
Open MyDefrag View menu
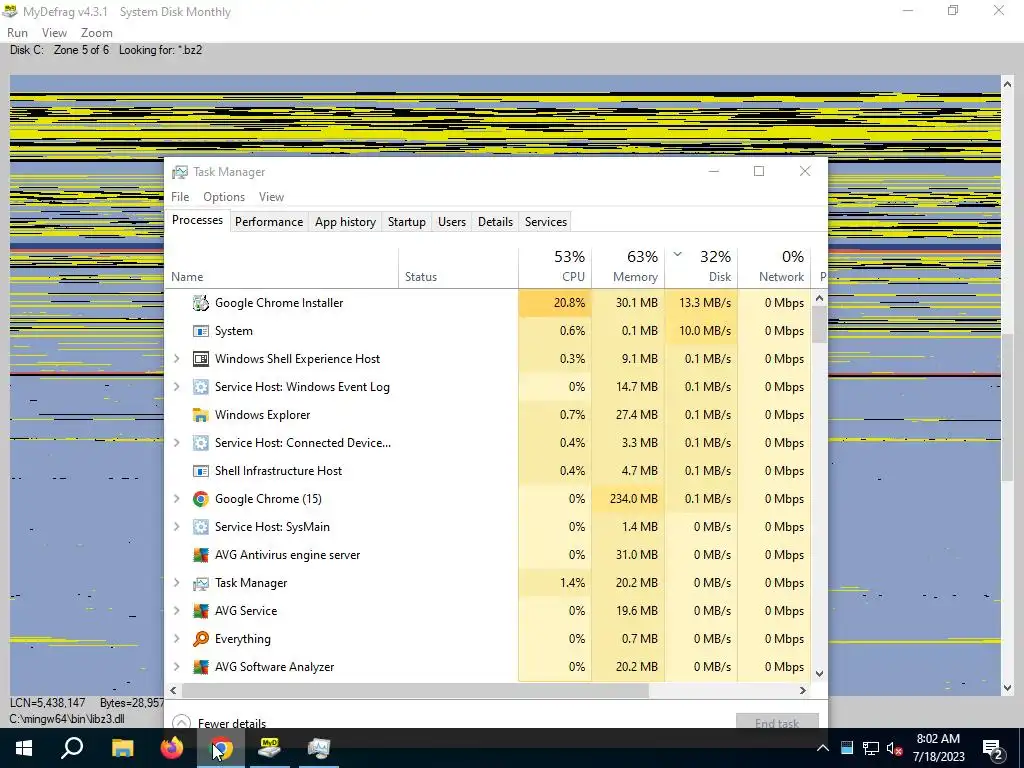(54, 33)
